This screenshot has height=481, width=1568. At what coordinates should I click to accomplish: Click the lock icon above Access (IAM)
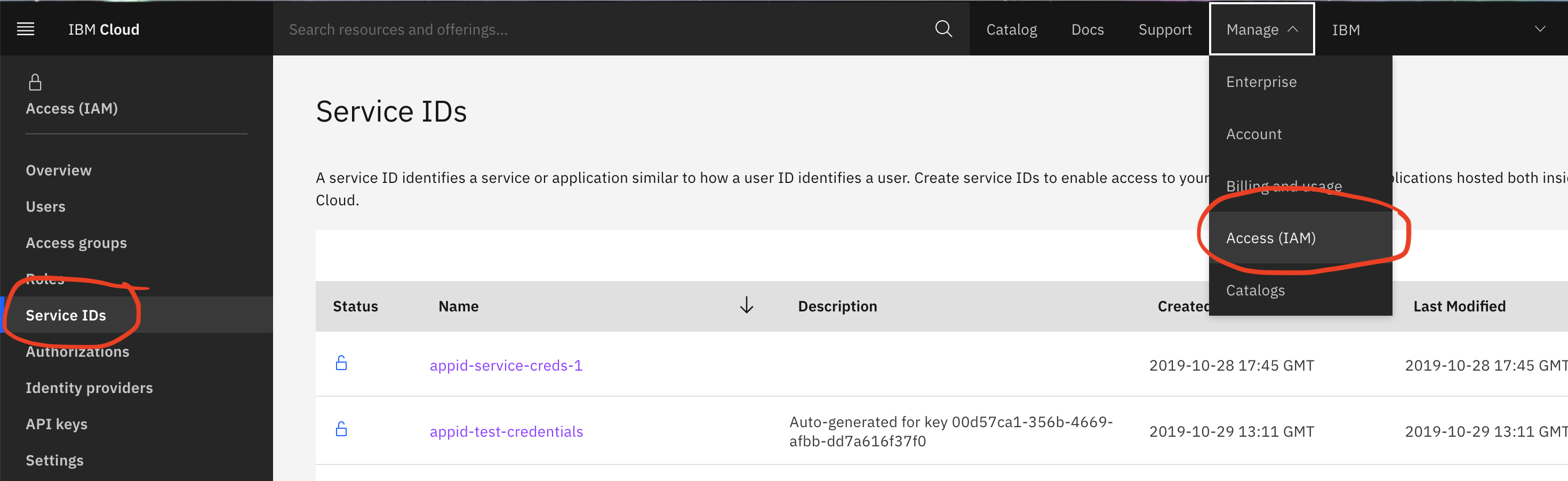pos(35,82)
